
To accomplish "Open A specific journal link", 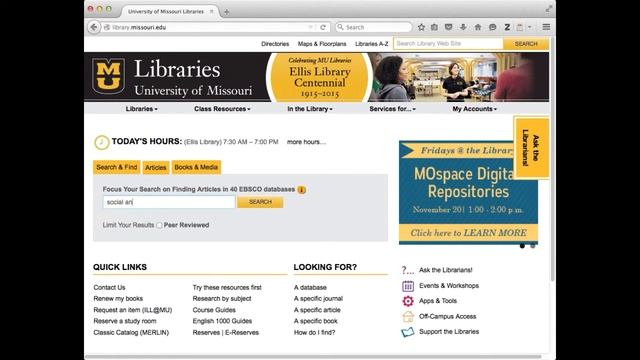I will [318, 299].
